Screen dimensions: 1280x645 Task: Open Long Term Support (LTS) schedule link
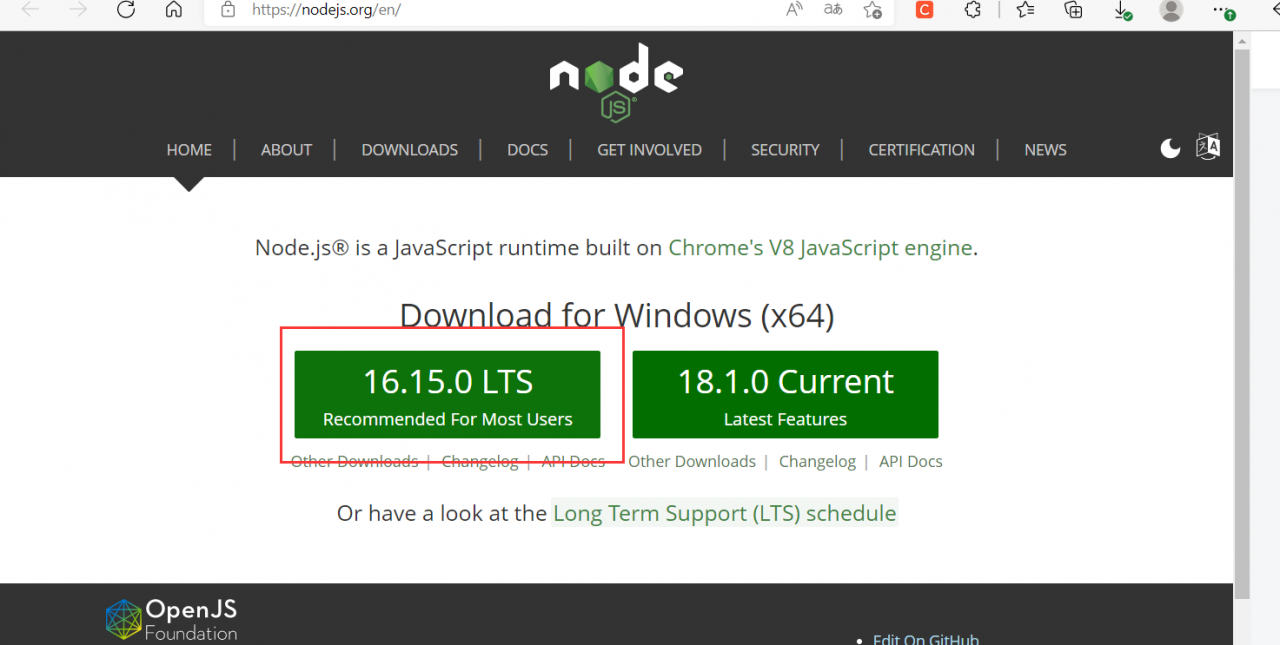725,514
